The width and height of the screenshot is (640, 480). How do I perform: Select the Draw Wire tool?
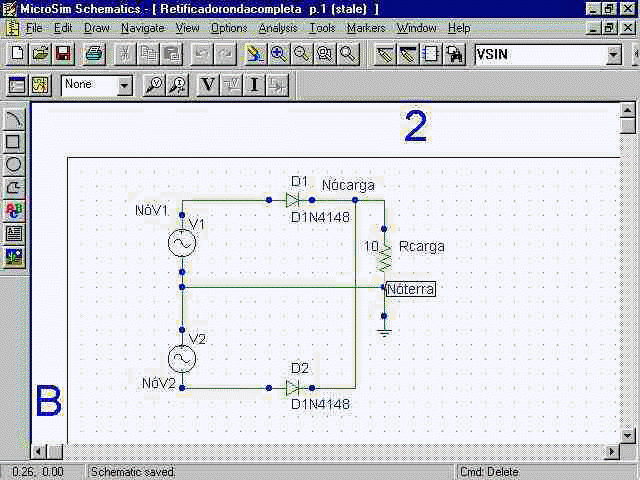(385, 54)
